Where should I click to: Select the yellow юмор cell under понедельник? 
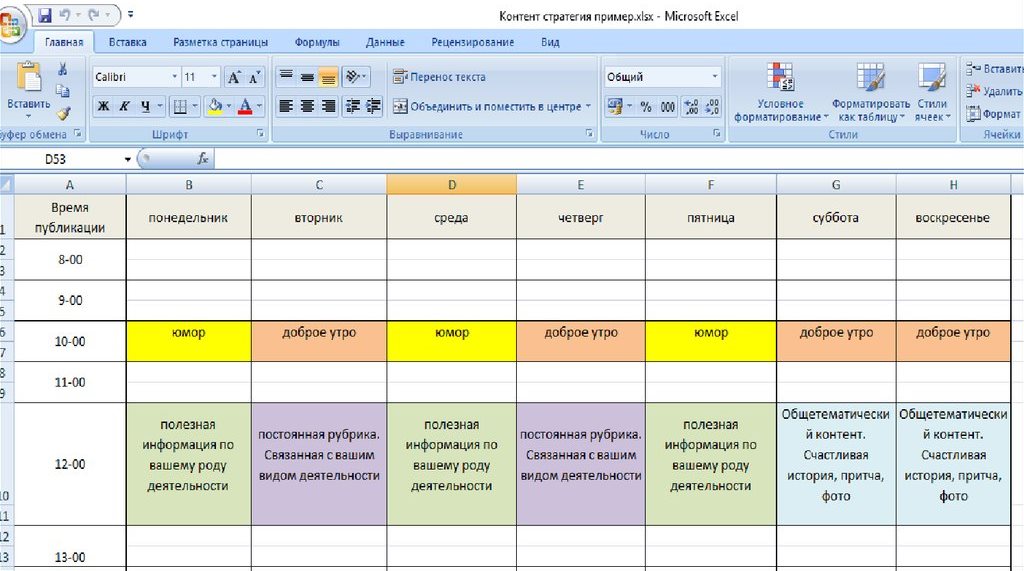189,340
